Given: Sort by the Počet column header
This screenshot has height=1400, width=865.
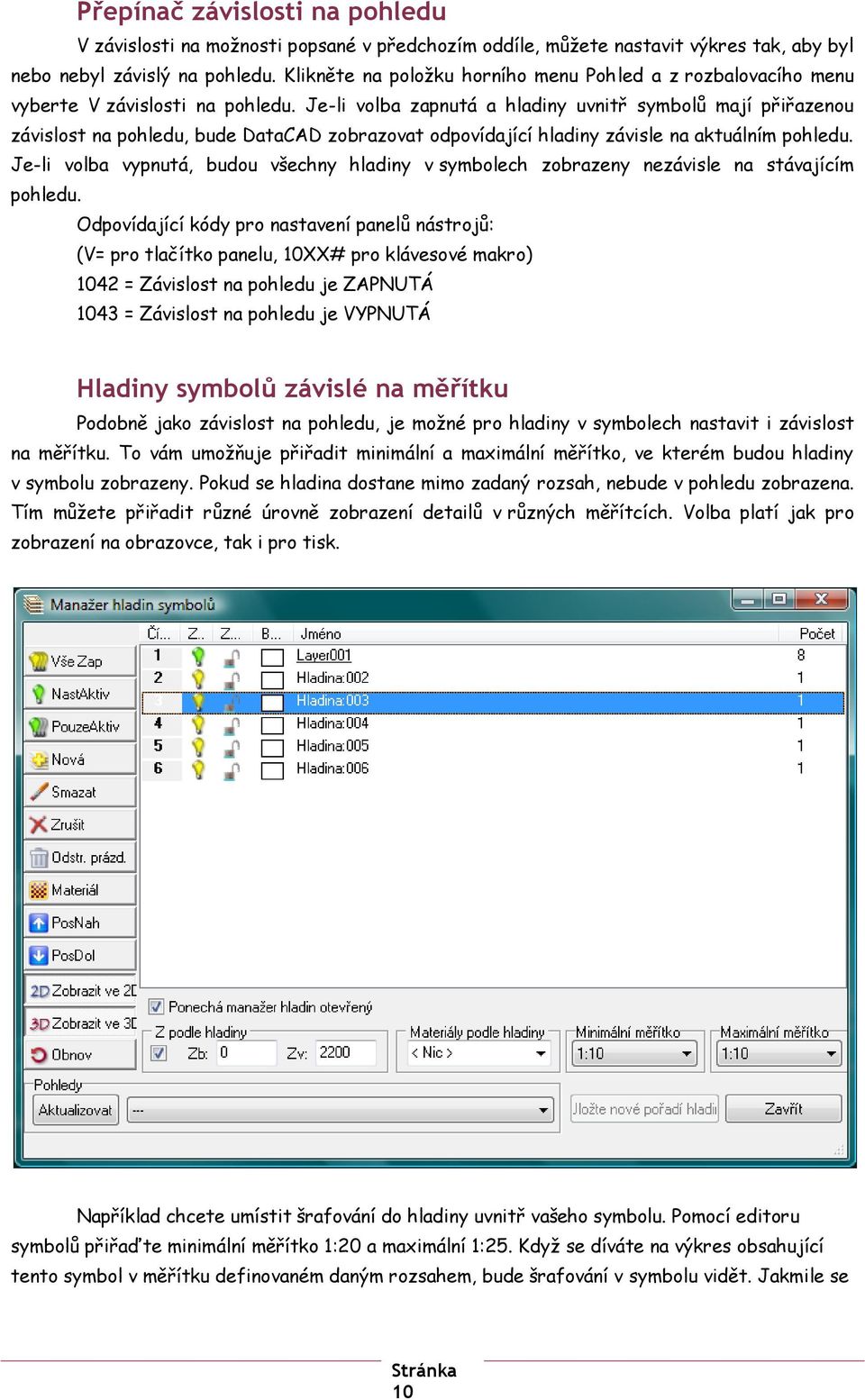Looking at the screenshot, I should (816, 633).
